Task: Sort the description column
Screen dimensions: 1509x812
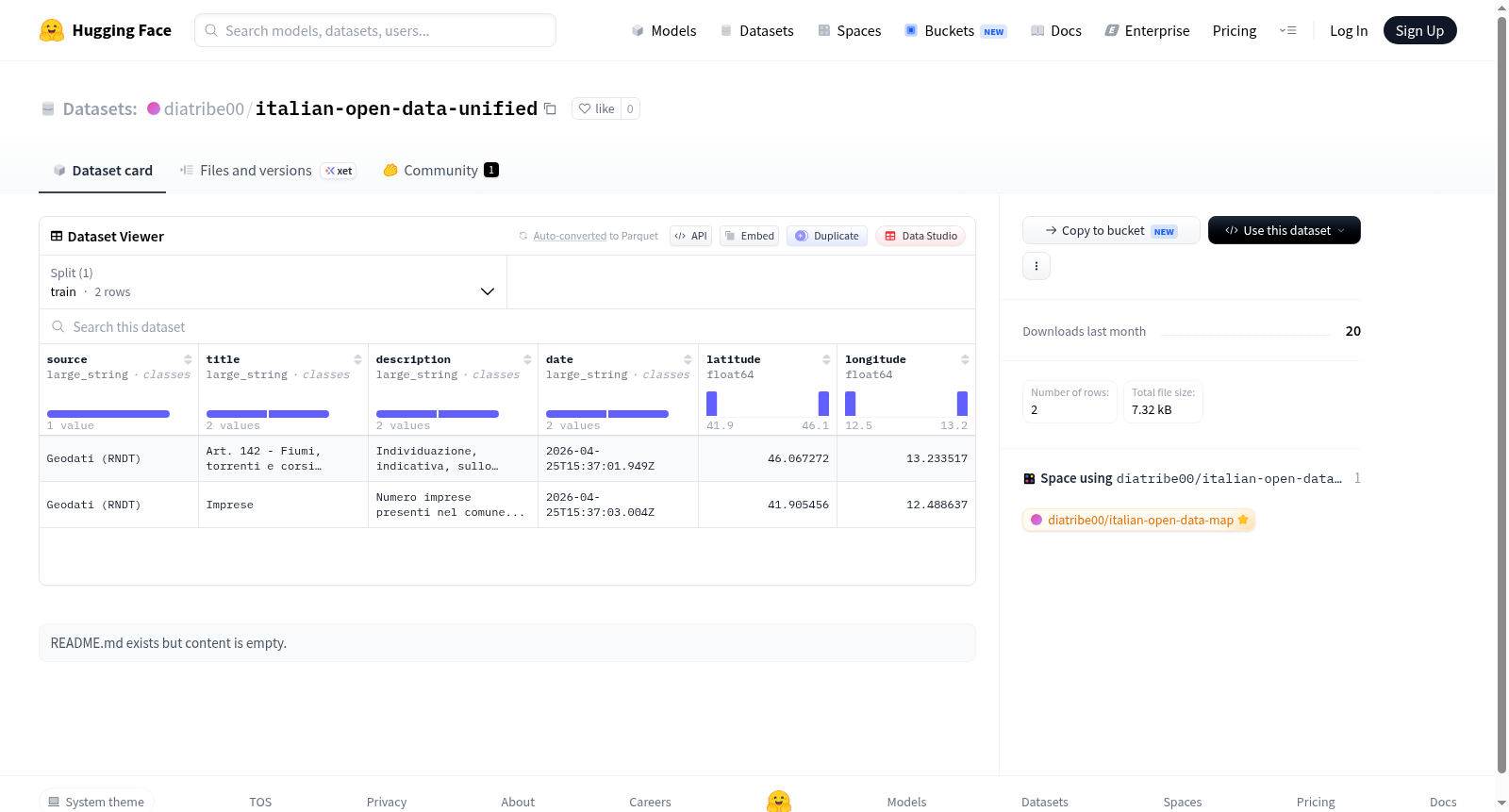Action: point(527,359)
